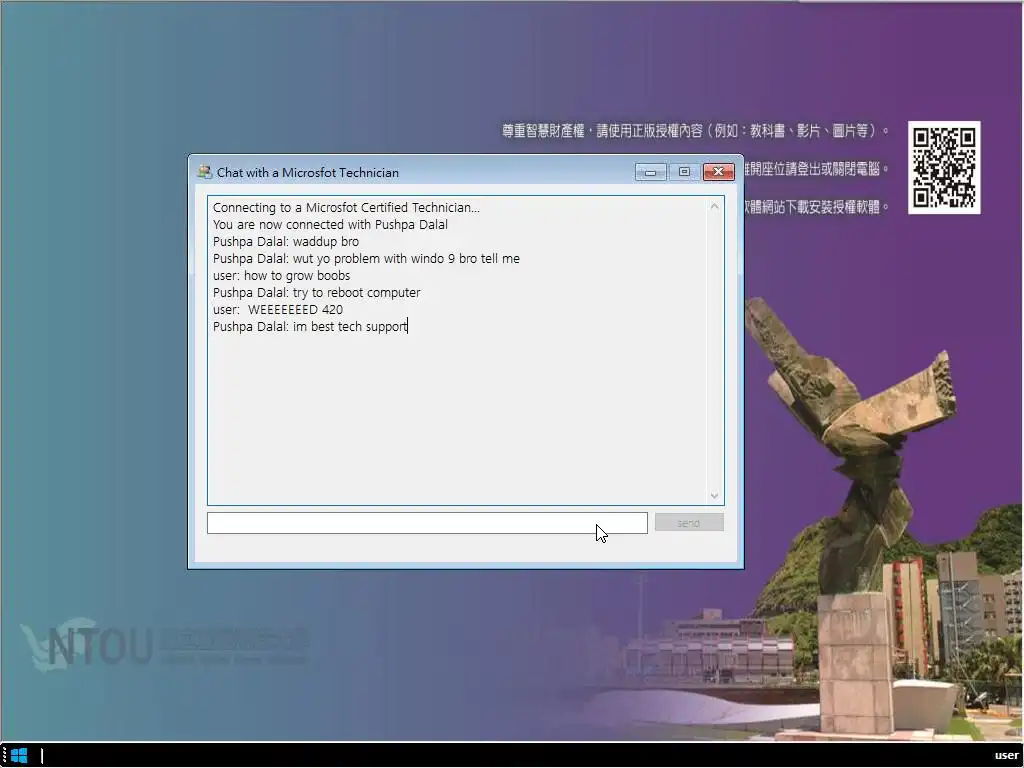Click the QR code on the desktop wallpaper
This screenshot has height=768, width=1024.
click(944, 167)
